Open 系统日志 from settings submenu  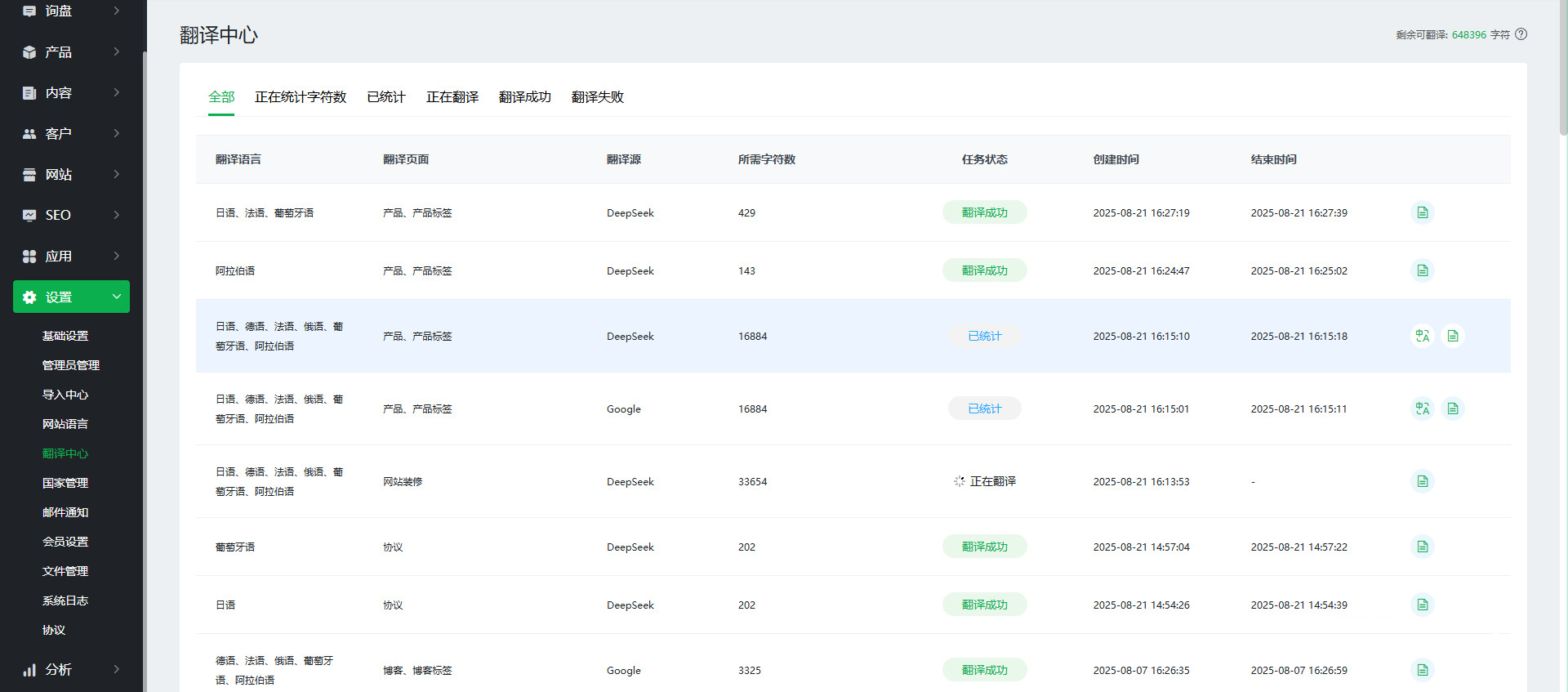coord(65,600)
